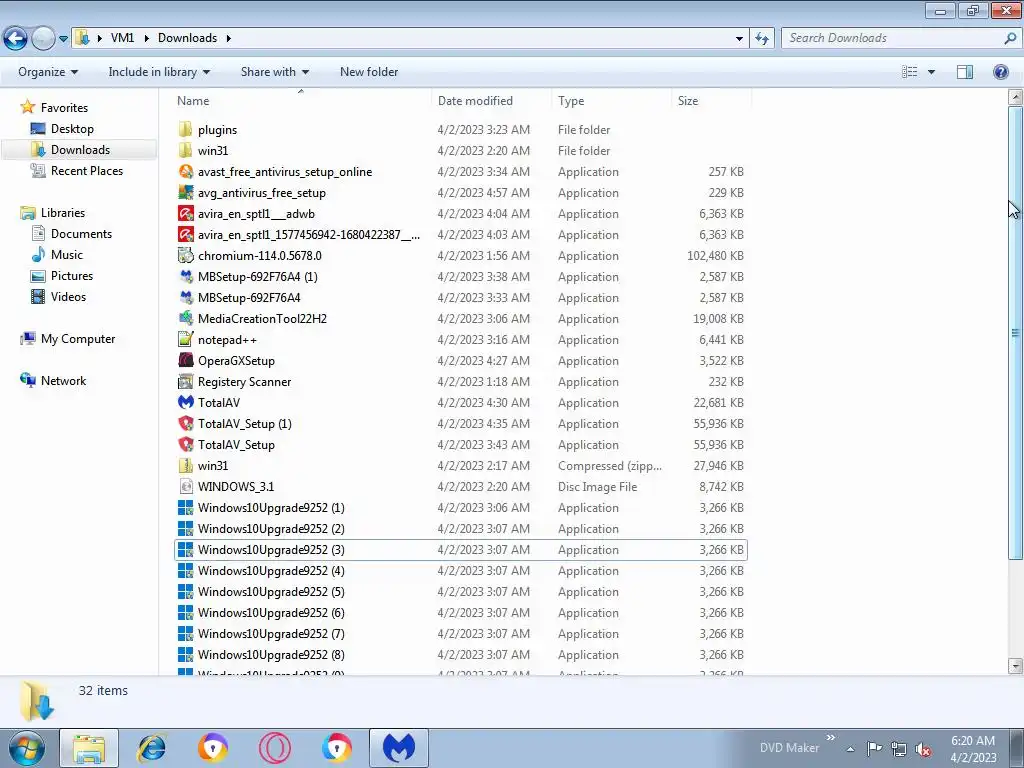Open Documents library in sidebar
Image resolution: width=1024 pixels, height=768 pixels.
point(81,234)
